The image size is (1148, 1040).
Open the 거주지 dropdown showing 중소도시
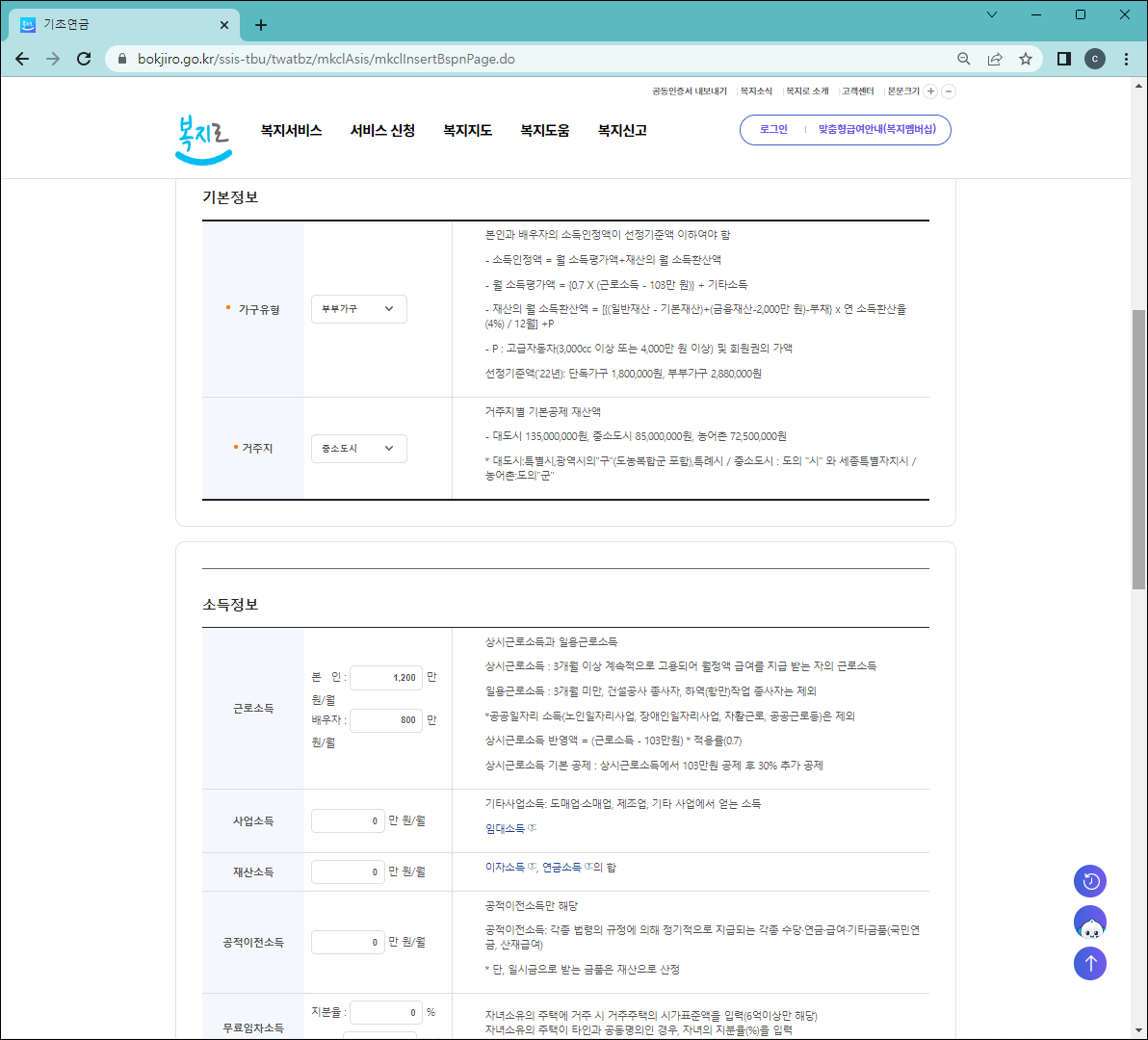click(x=358, y=448)
